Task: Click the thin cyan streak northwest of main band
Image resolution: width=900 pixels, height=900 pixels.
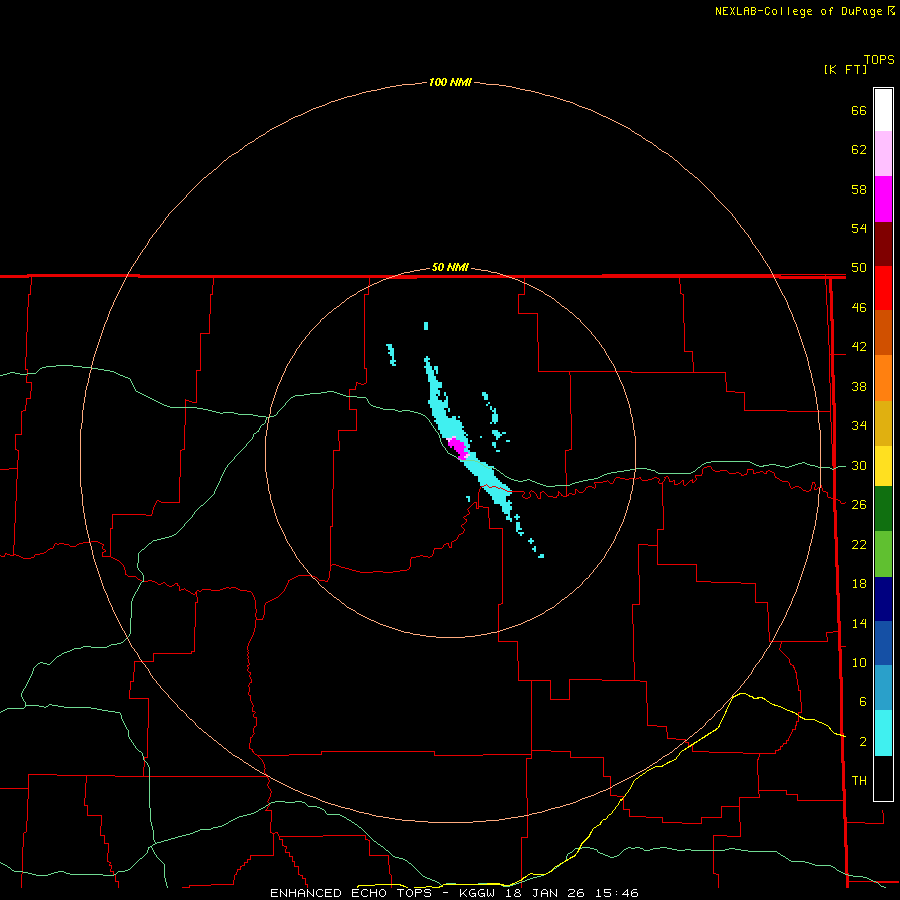Action: (x=391, y=355)
